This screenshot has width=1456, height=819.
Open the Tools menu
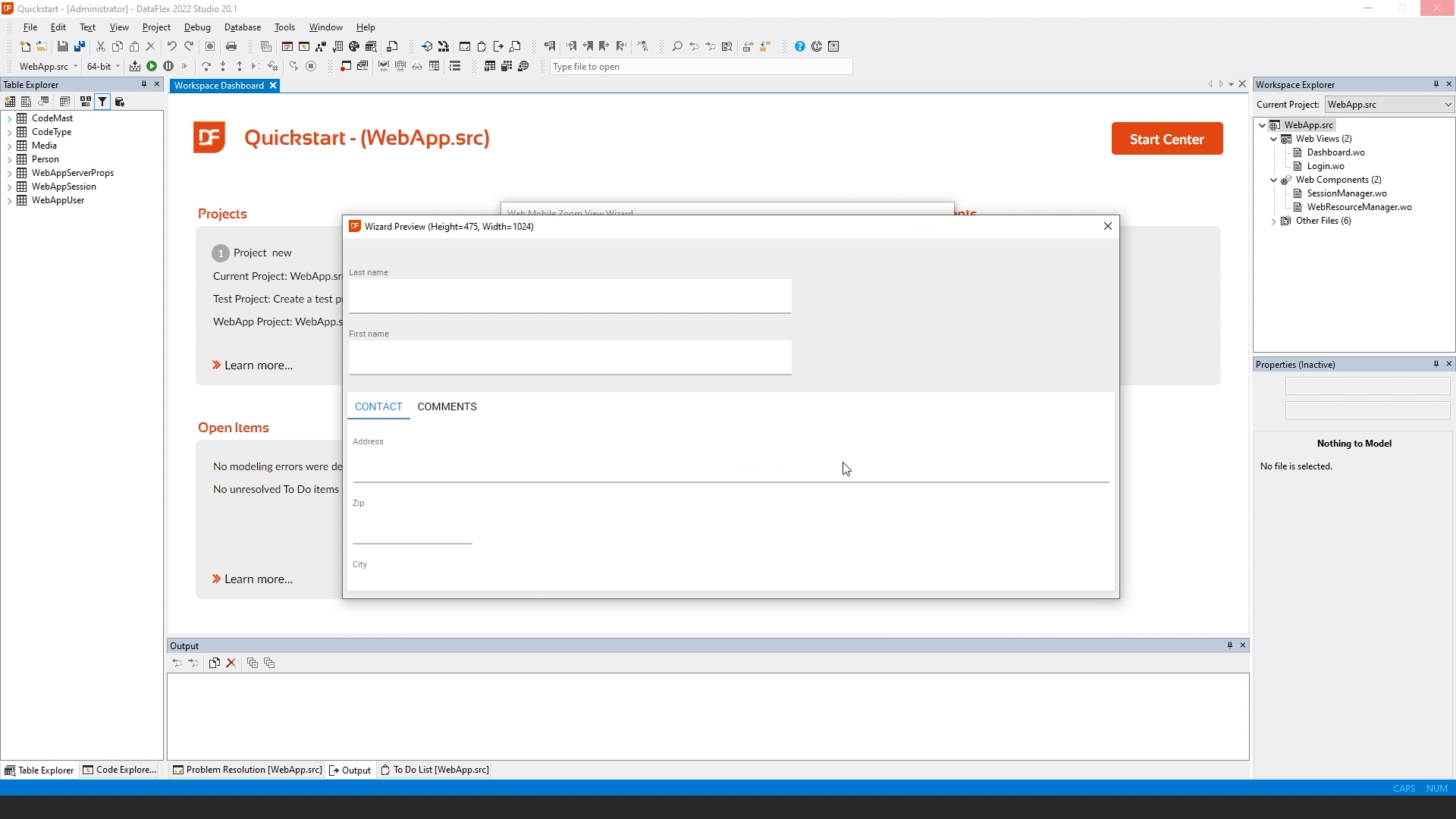point(284,27)
